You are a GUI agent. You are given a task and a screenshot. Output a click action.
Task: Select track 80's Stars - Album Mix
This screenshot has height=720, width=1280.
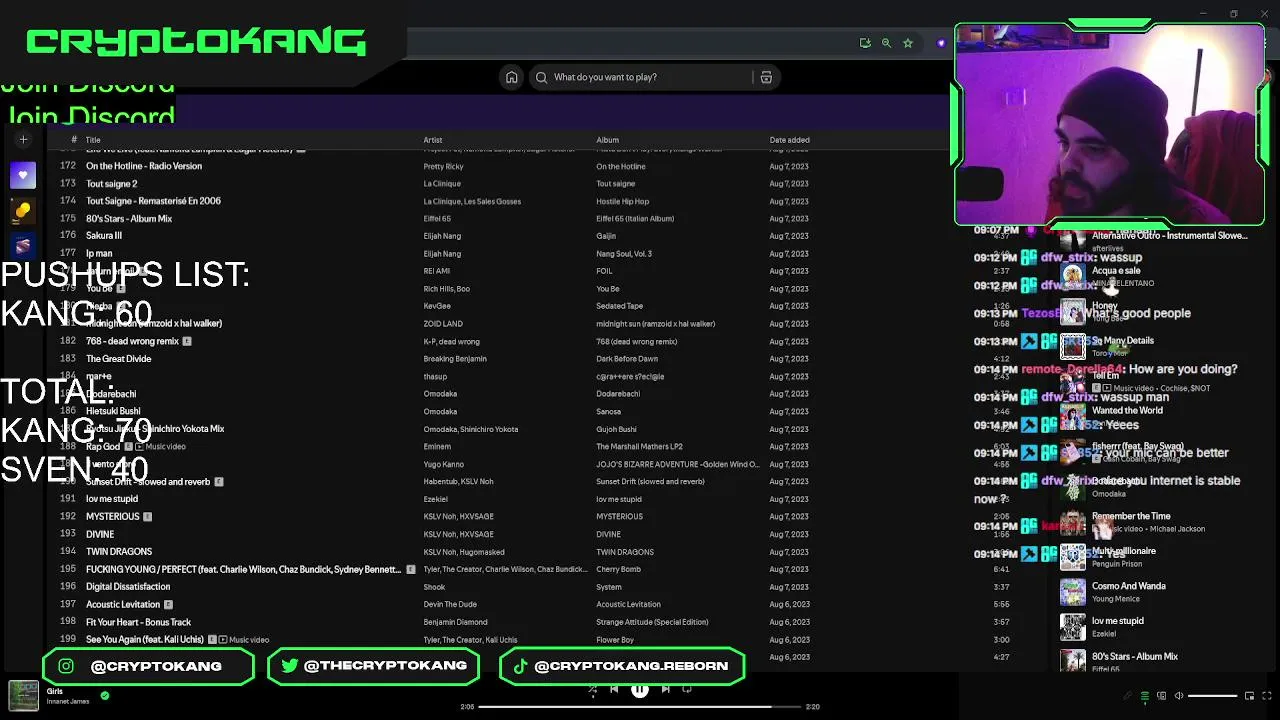129,219
